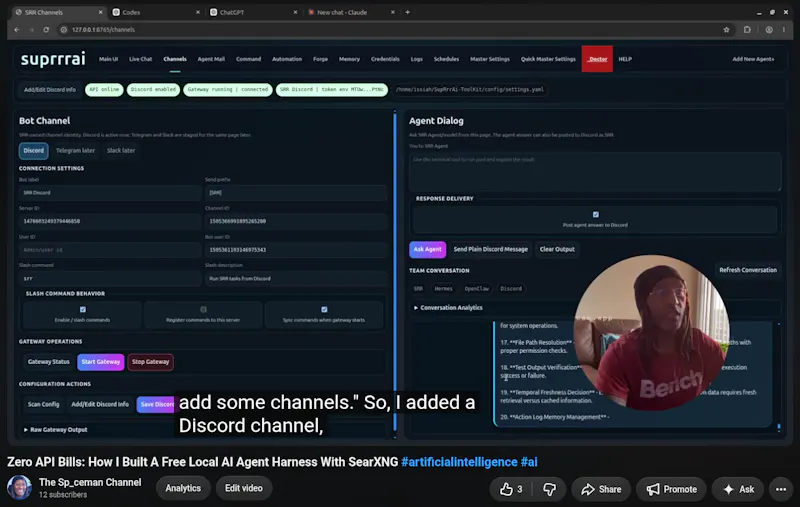Open the Credentials page
The image size is (800, 507).
(385, 59)
